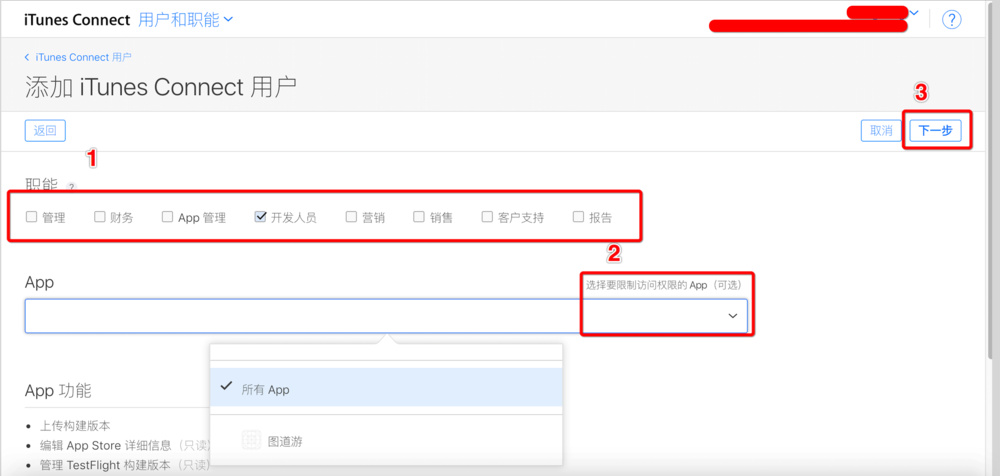Click the iTunes Connect logo title
The width and height of the screenshot is (1000, 476).
[x=77, y=20]
